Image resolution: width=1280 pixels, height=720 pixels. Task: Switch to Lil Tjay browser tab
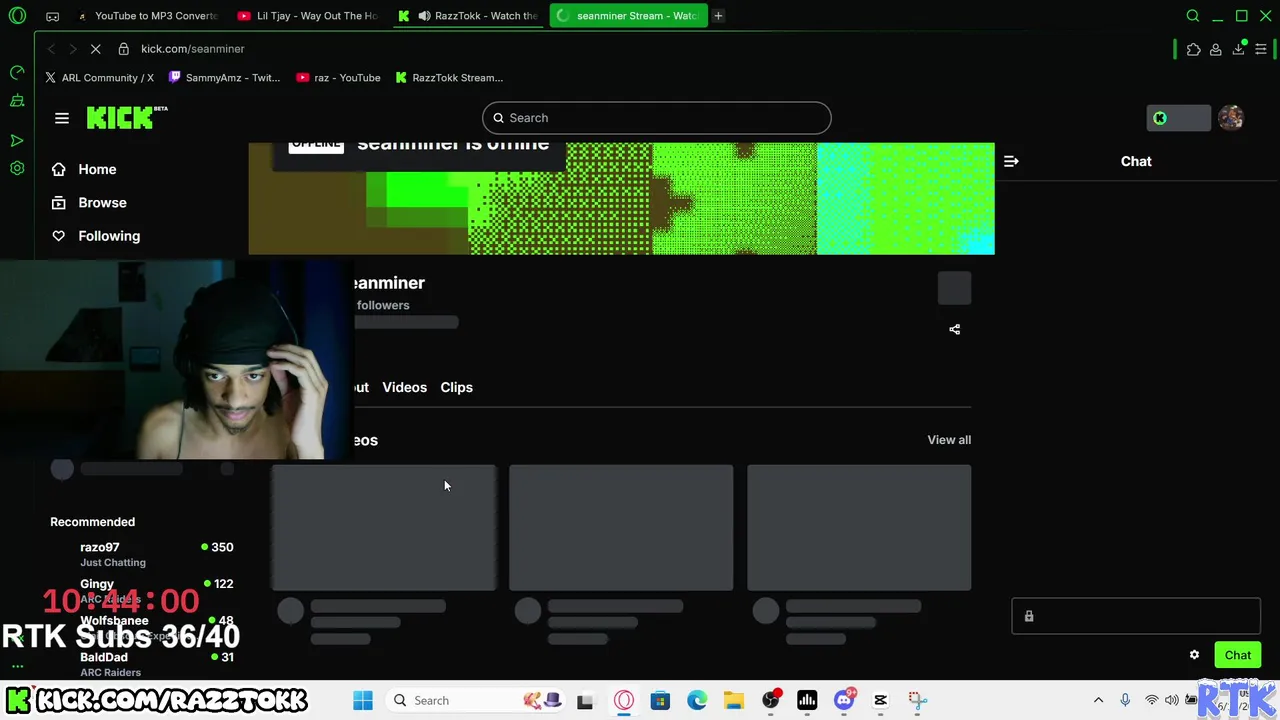(x=309, y=16)
